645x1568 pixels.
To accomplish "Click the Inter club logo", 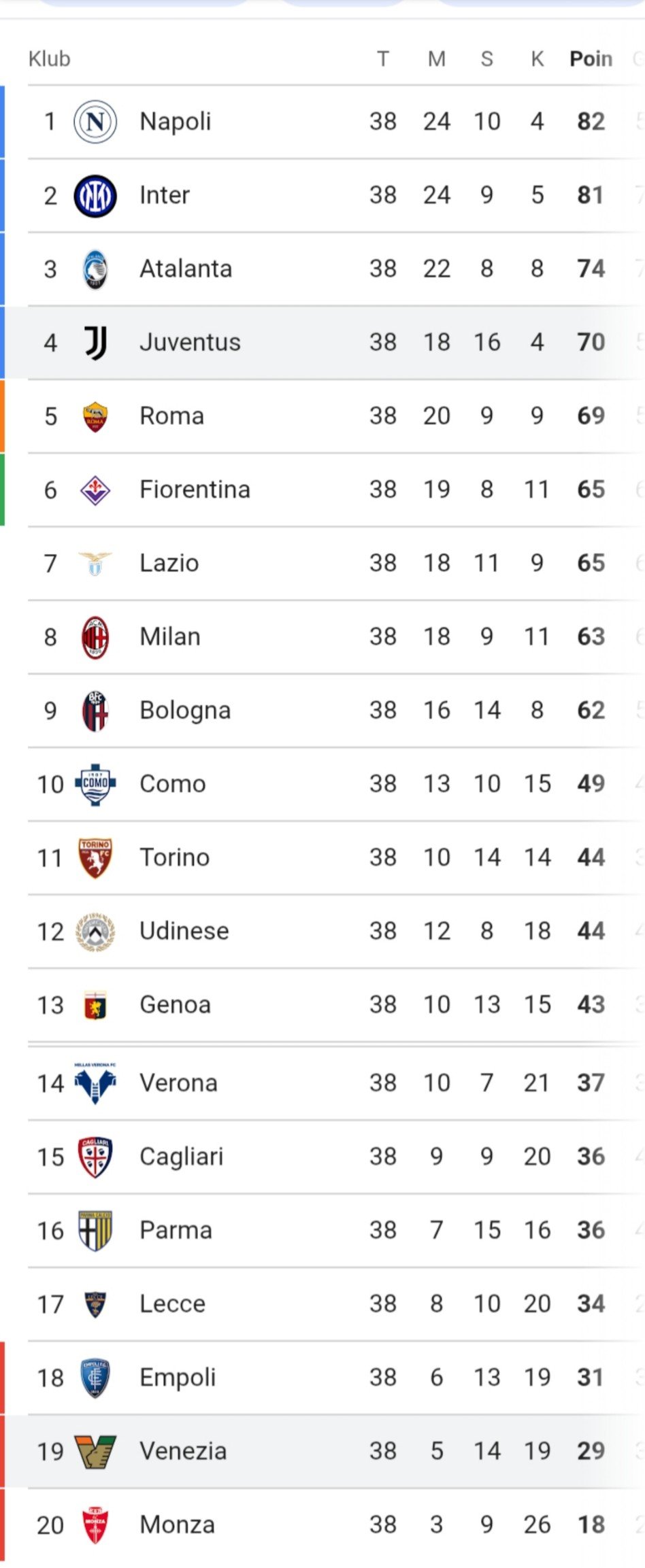I will (x=95, y=196).
